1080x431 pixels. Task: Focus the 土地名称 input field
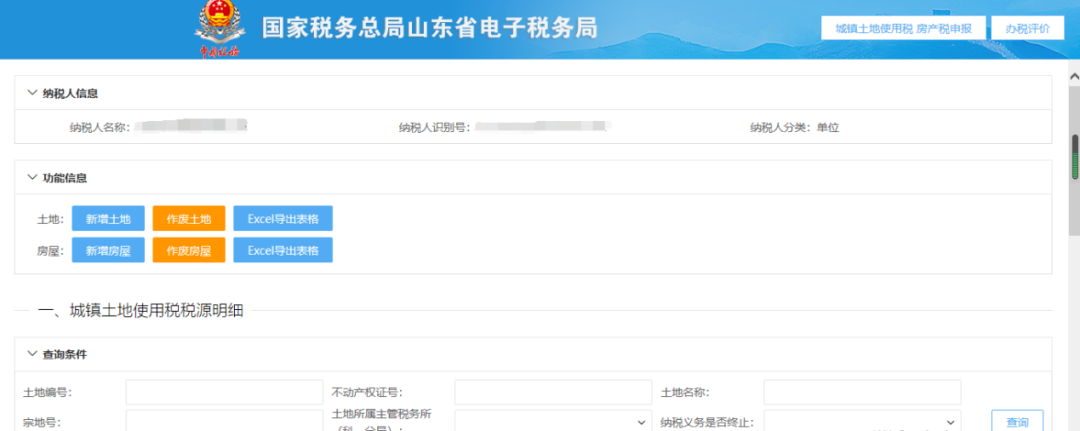862,392
